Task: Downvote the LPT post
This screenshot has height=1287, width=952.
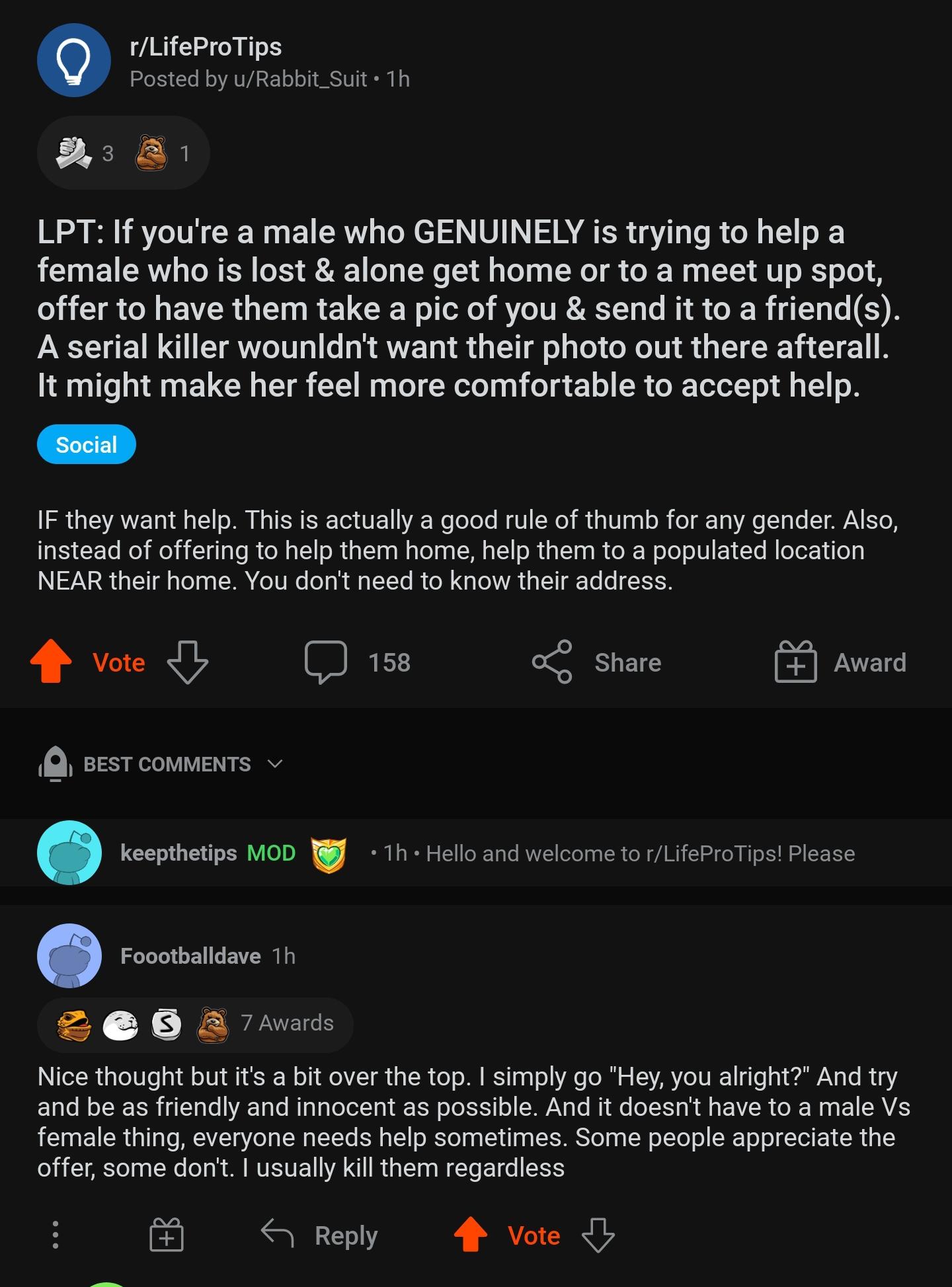Action: point(188,662)
